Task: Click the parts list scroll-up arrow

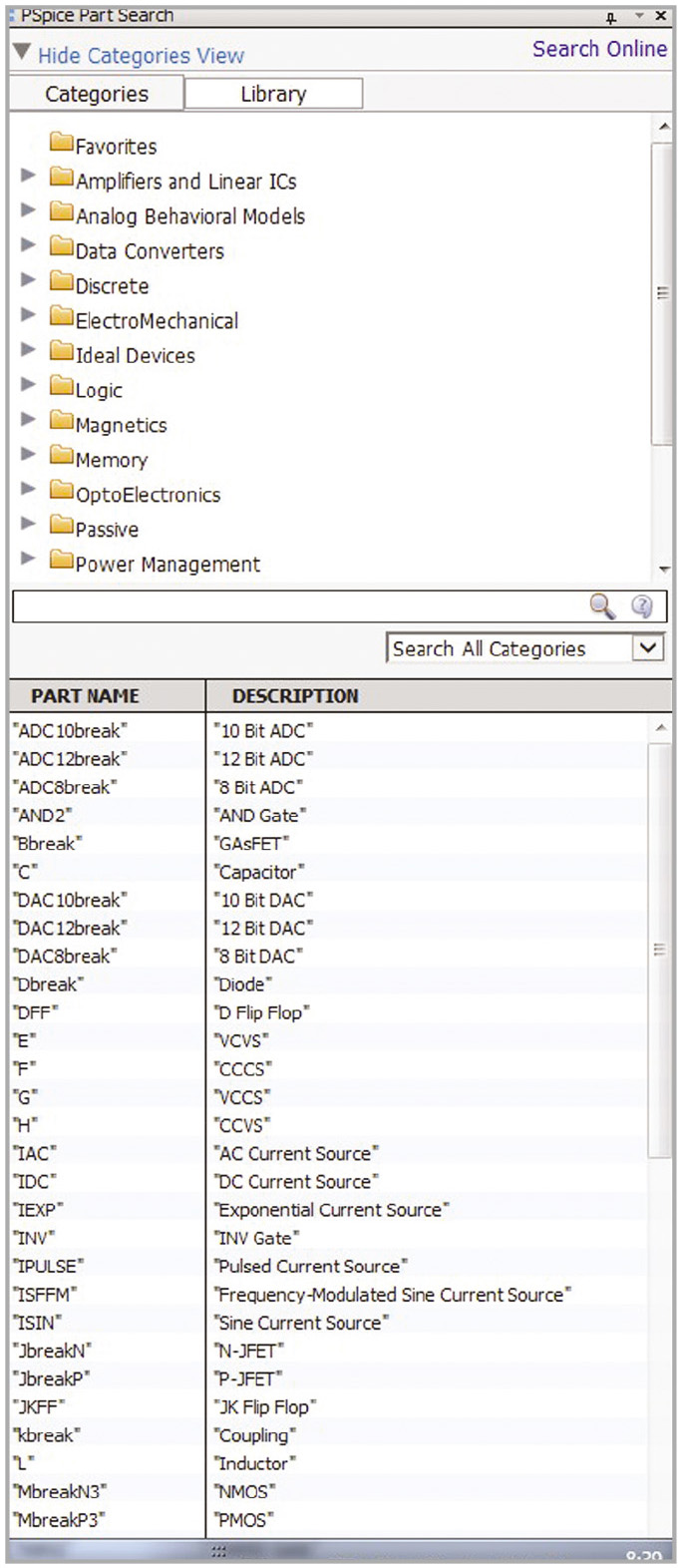Action: [661, 728]
